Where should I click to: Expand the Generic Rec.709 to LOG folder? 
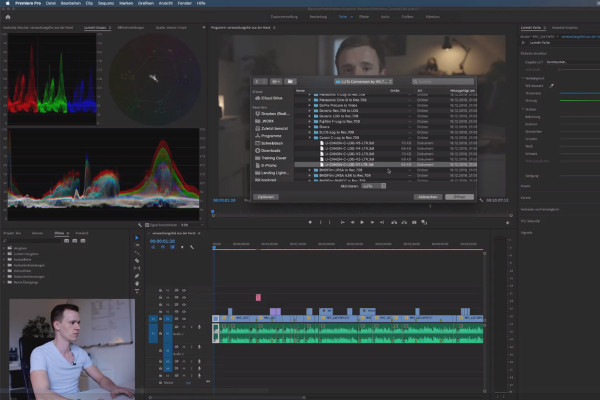pyautogui.click(x=310, y=111)
